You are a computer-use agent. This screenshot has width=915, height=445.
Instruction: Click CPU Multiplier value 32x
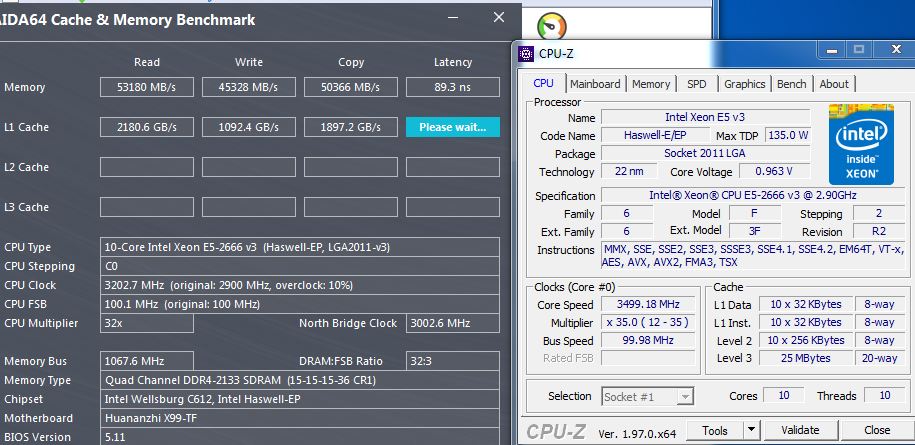(x=146, y=323)
